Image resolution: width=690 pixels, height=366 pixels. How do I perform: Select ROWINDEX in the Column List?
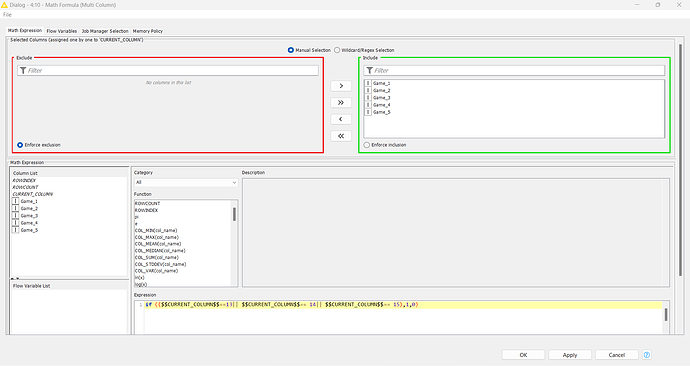24,180
